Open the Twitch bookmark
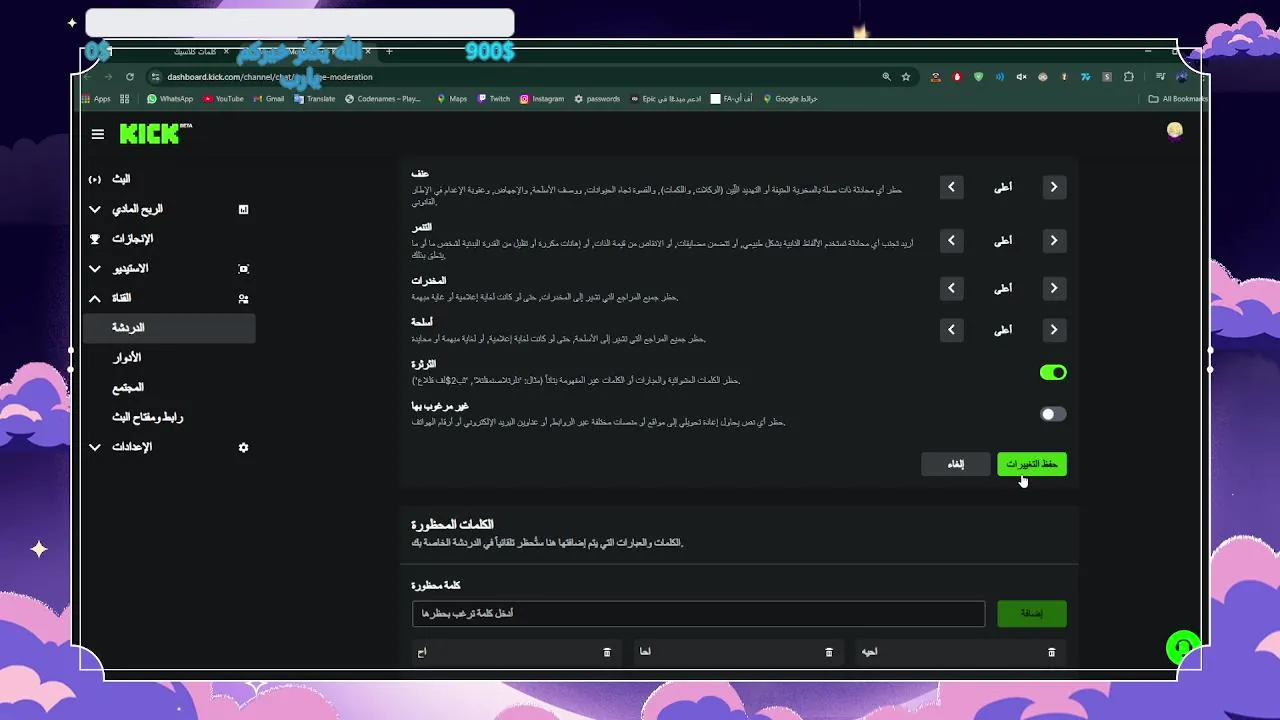This screenshot has height=720, width=1280. coord(494,99)
